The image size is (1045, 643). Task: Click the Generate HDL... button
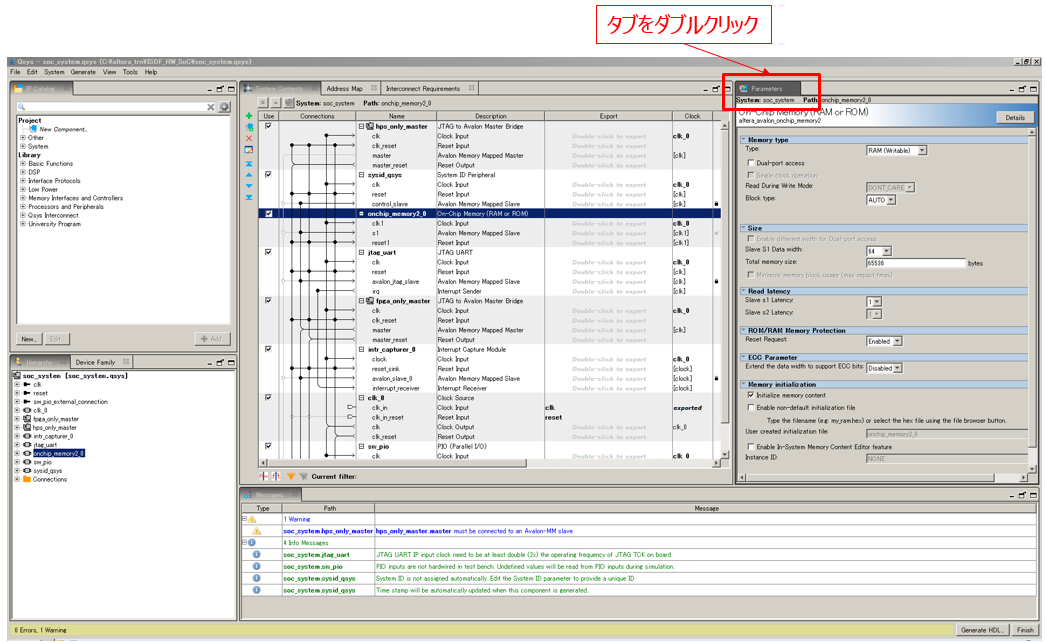(981, 630)
